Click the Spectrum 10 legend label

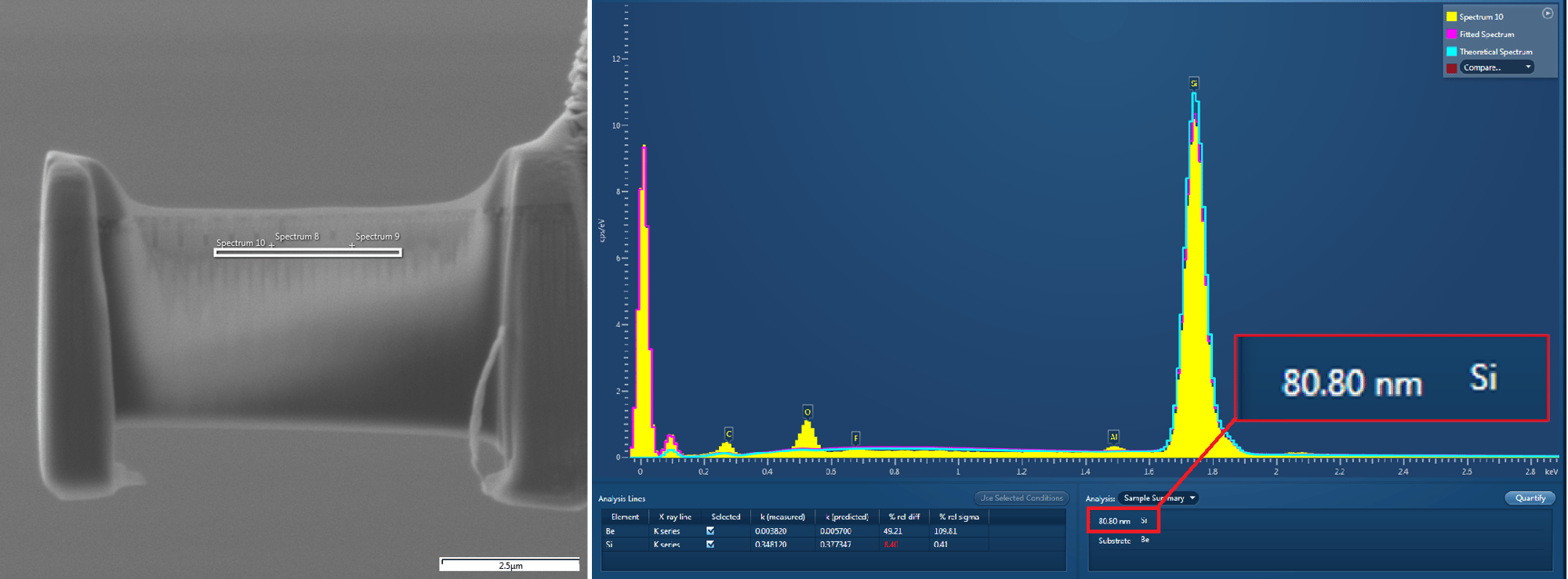pos(1481,16)
